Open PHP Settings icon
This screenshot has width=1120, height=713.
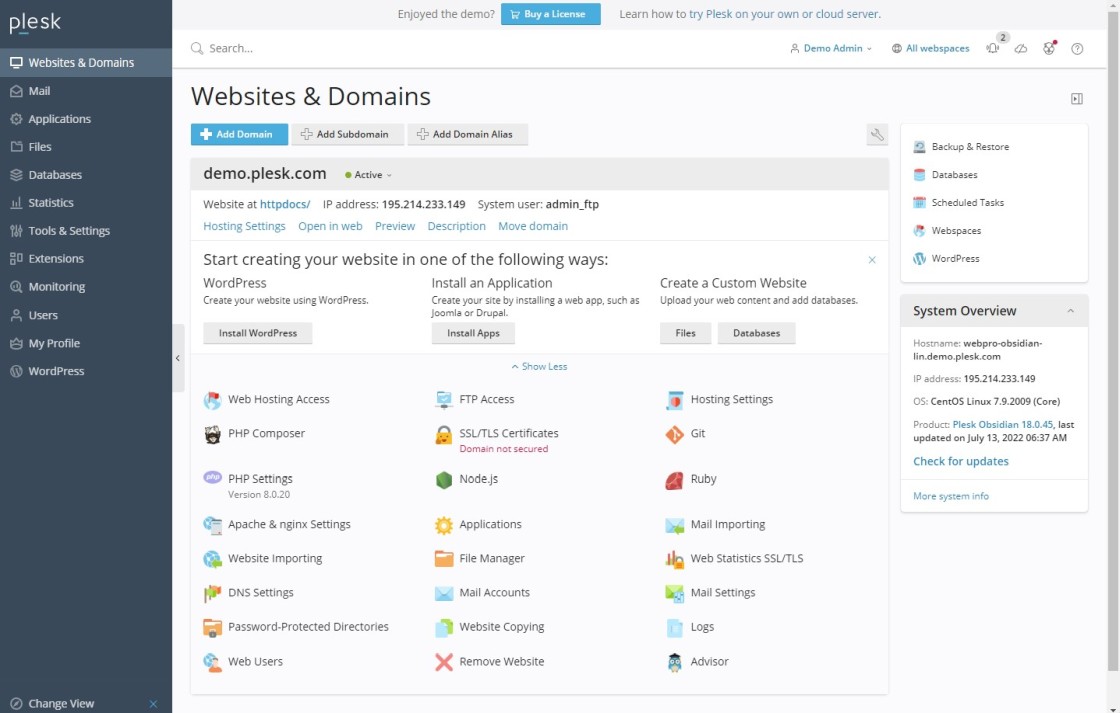tap(212, 478)
